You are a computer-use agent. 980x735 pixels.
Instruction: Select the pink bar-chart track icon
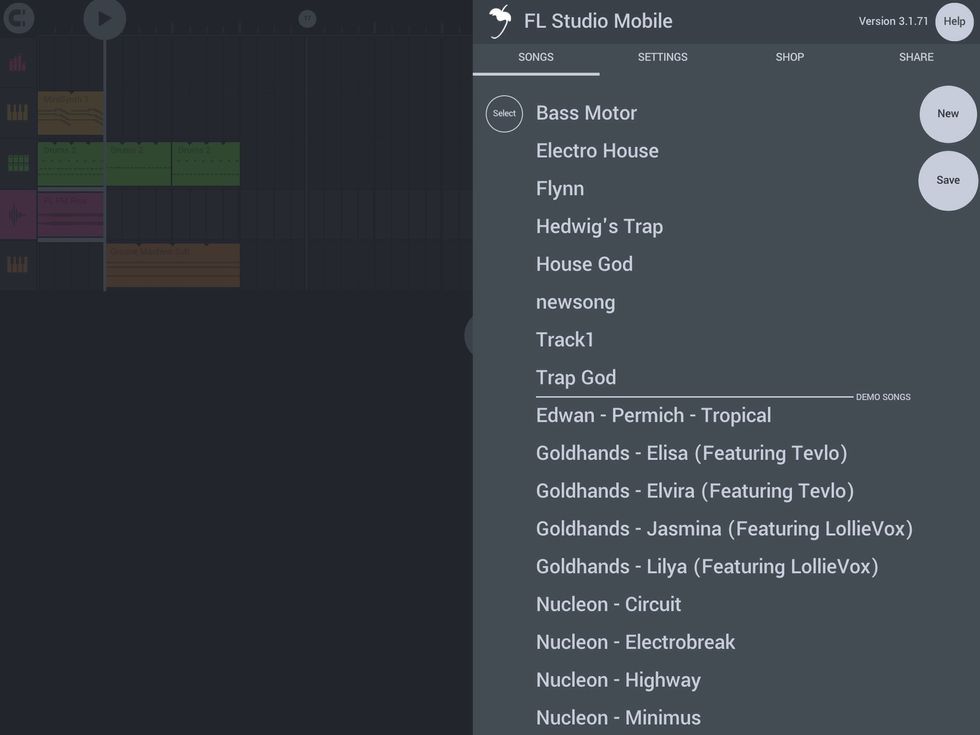tap(18, 62)
